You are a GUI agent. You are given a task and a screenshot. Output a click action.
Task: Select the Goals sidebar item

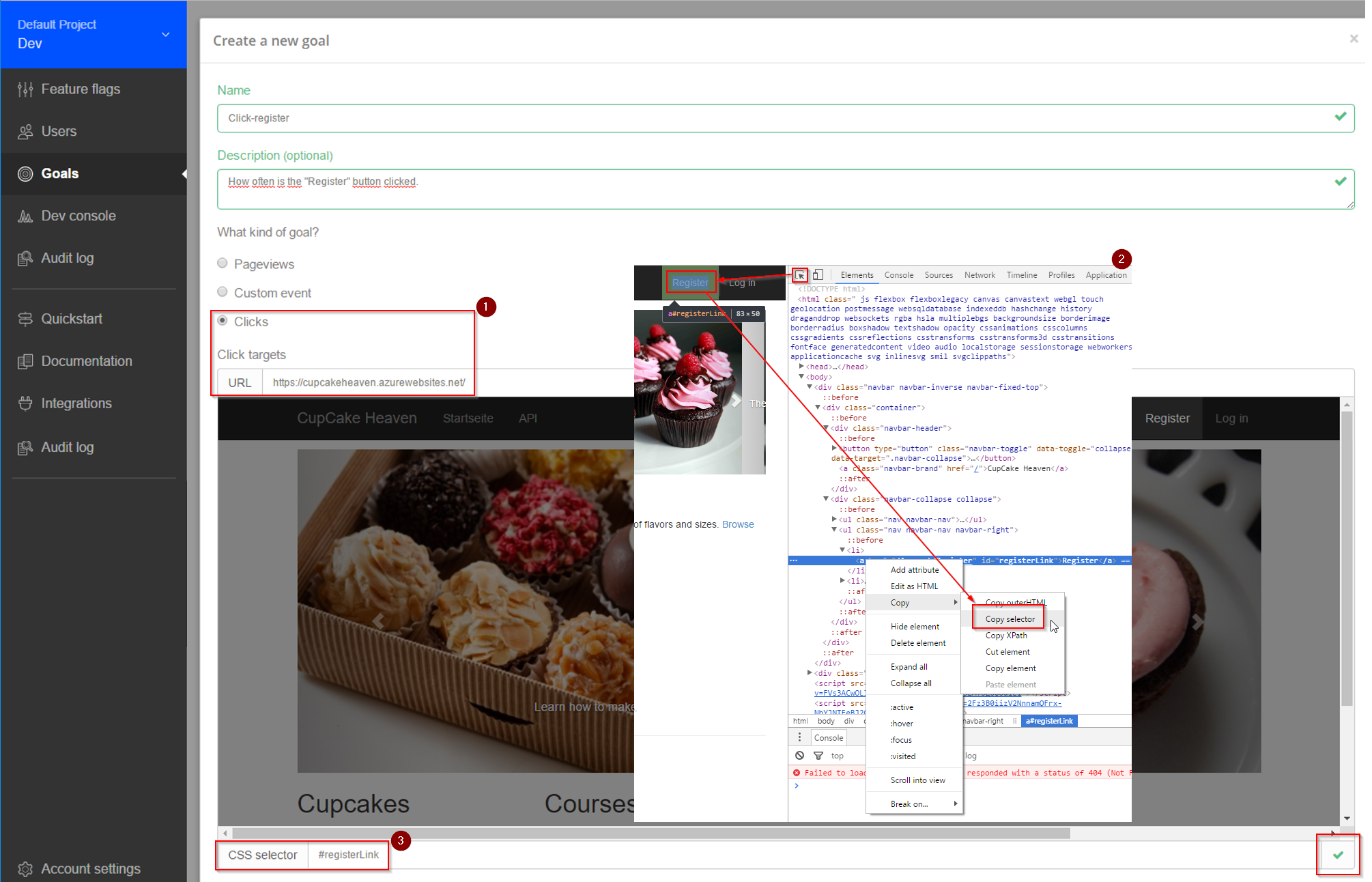(x=94, y=173)
